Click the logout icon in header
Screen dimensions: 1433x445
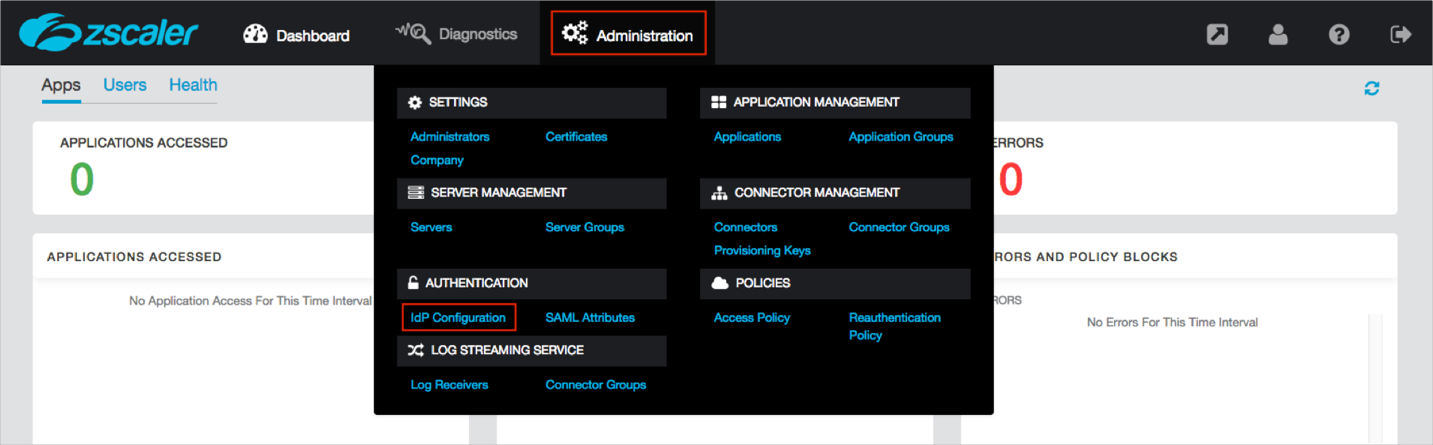1400,34
